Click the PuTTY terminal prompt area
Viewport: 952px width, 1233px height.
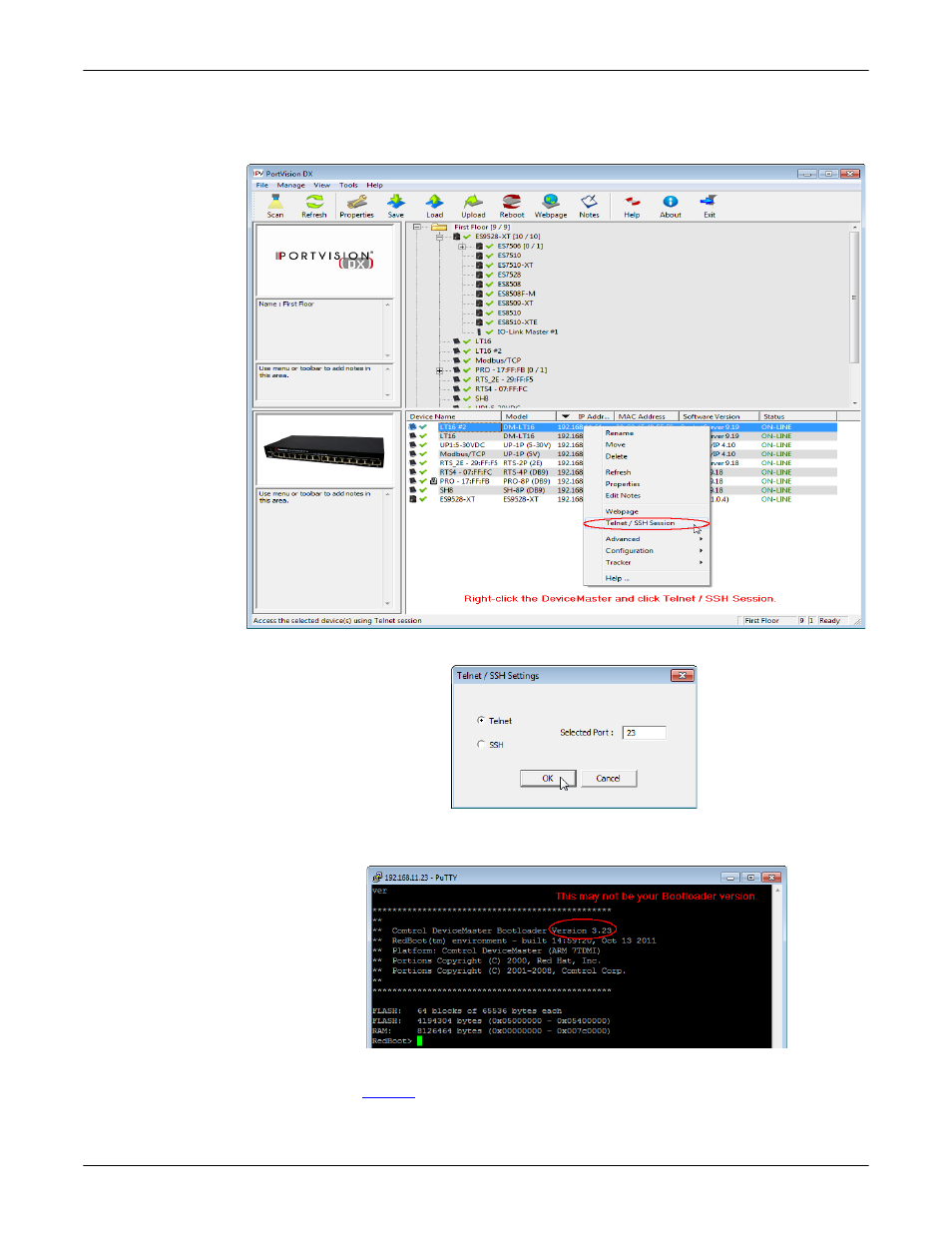point(420,1041)
